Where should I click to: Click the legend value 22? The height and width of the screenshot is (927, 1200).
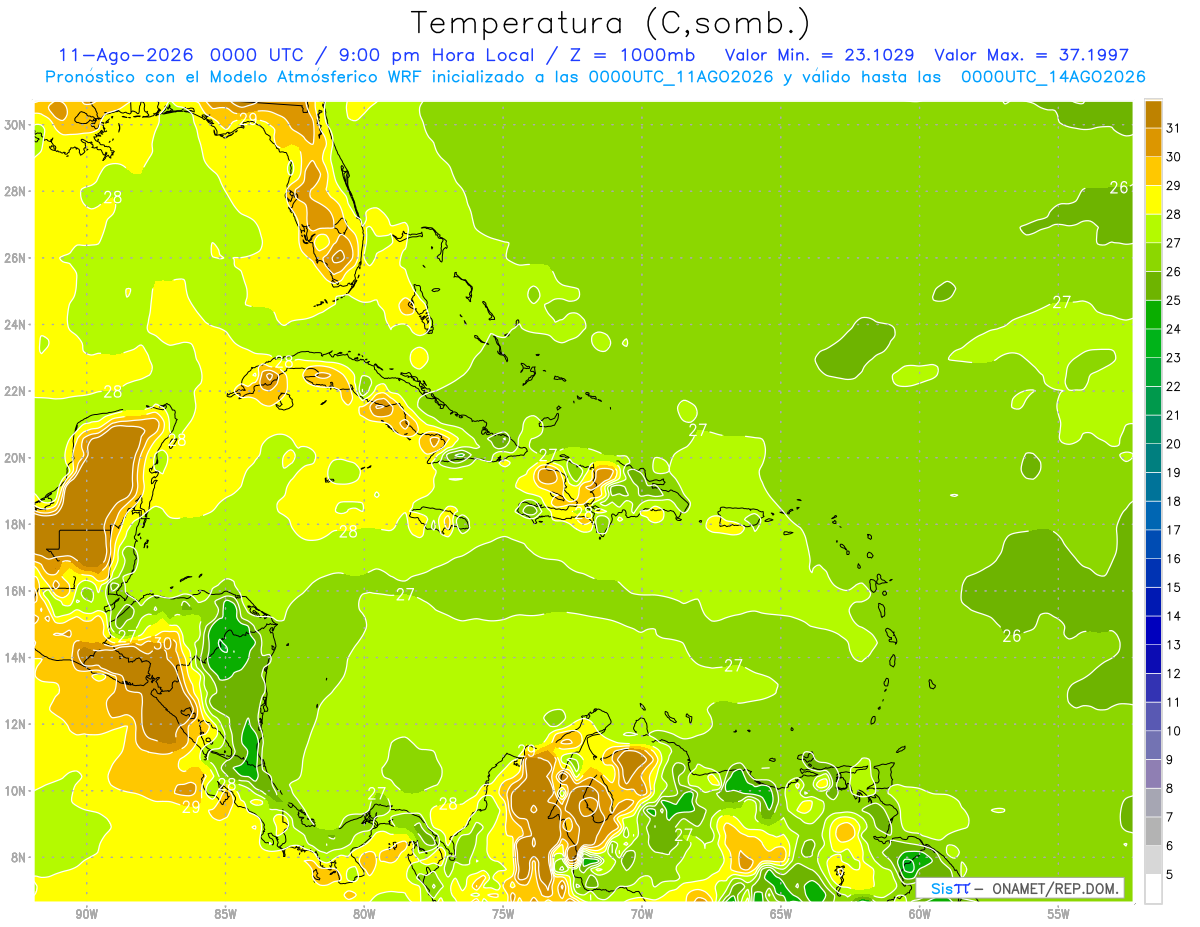1174,386
